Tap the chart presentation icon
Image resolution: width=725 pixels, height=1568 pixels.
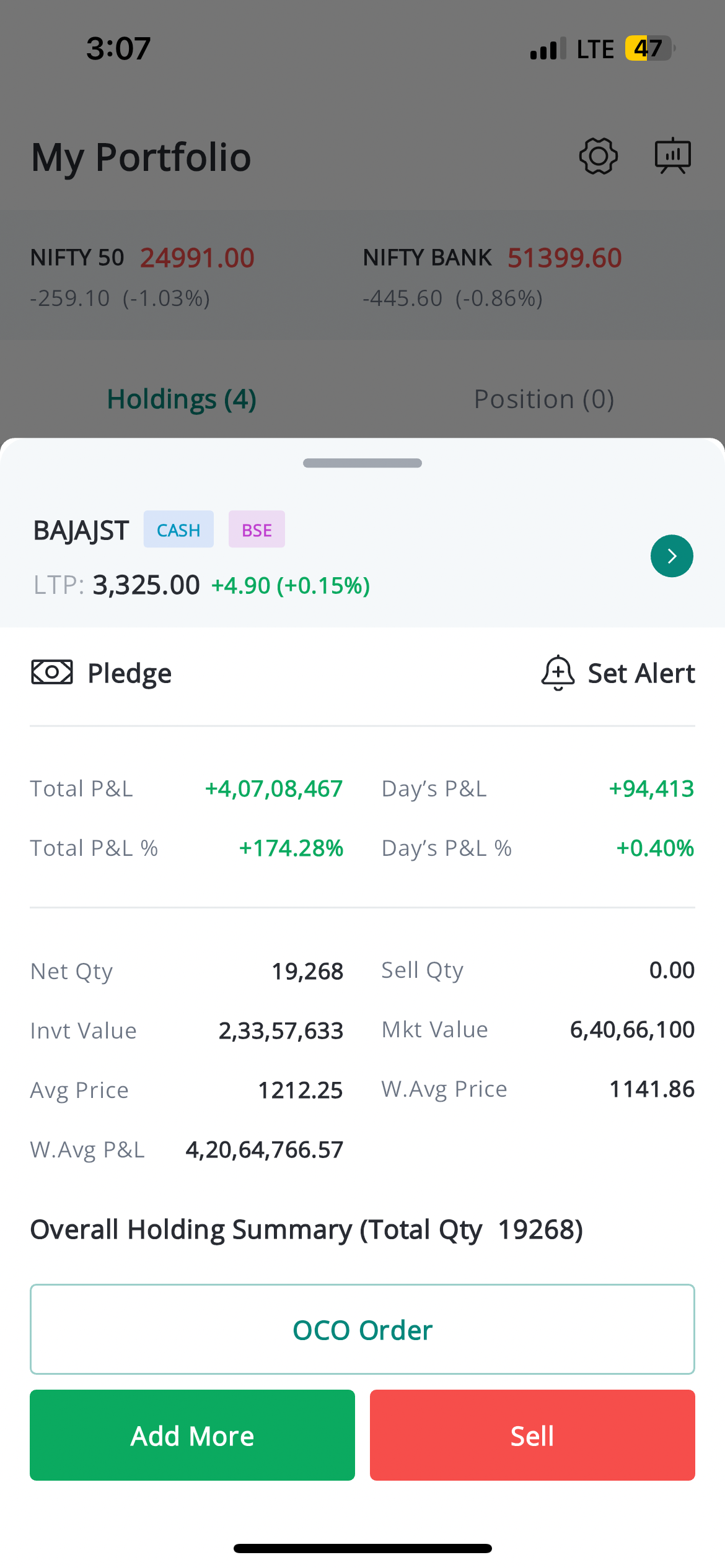click(x=672, y=156)
